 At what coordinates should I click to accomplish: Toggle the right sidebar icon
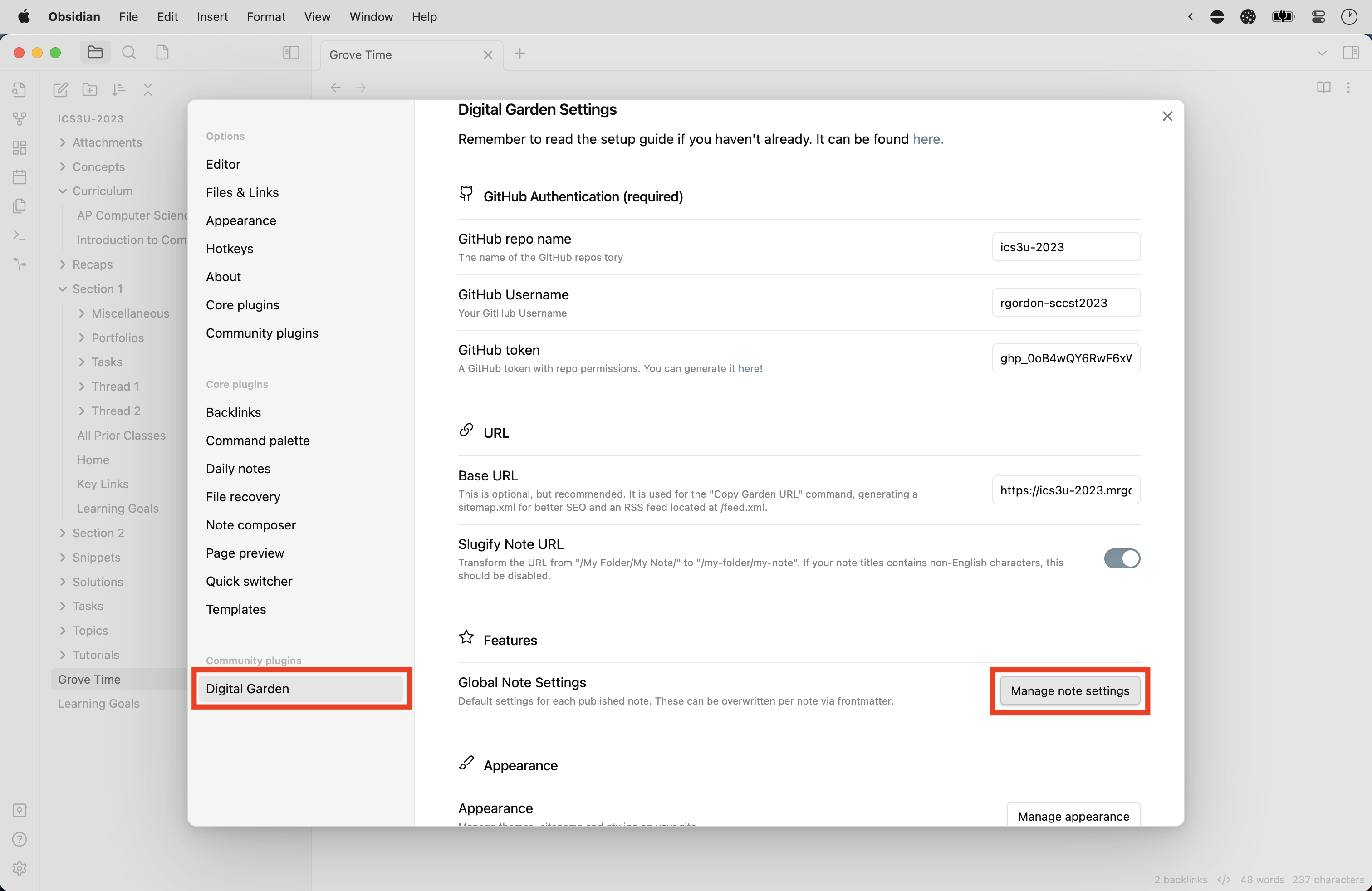pos(1351,53)
